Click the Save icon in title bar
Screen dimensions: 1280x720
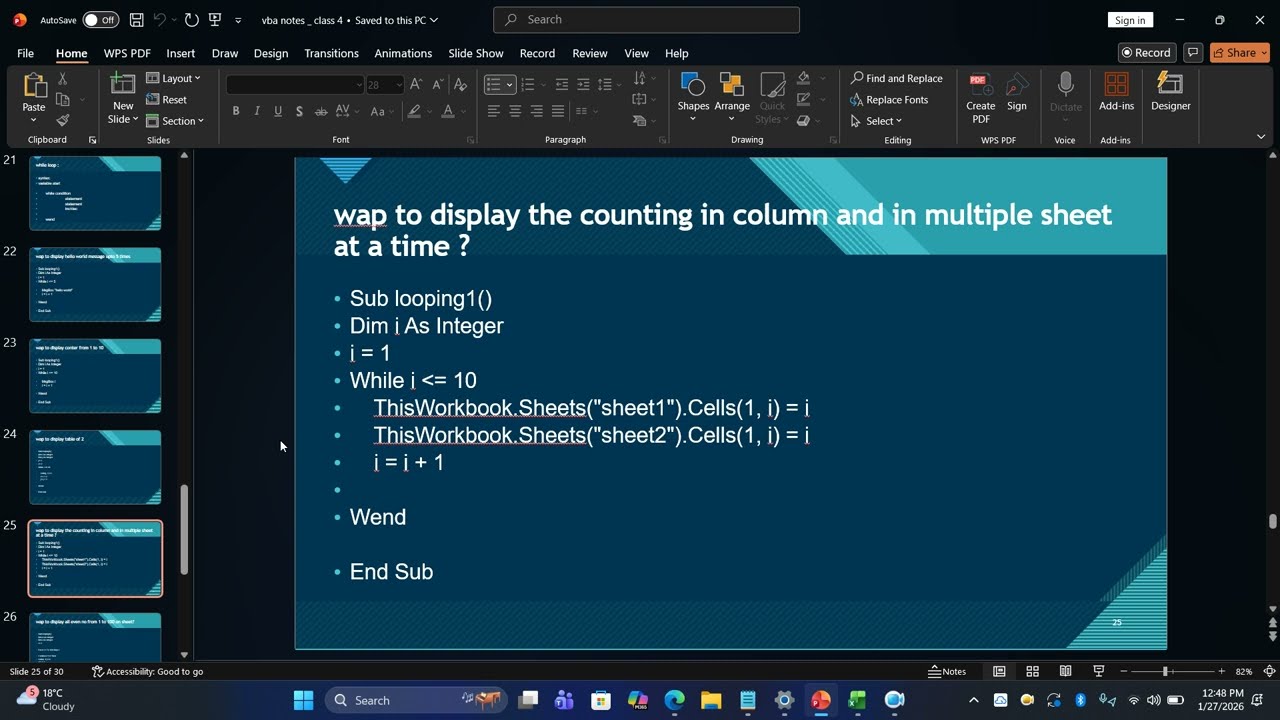[137, 20]
